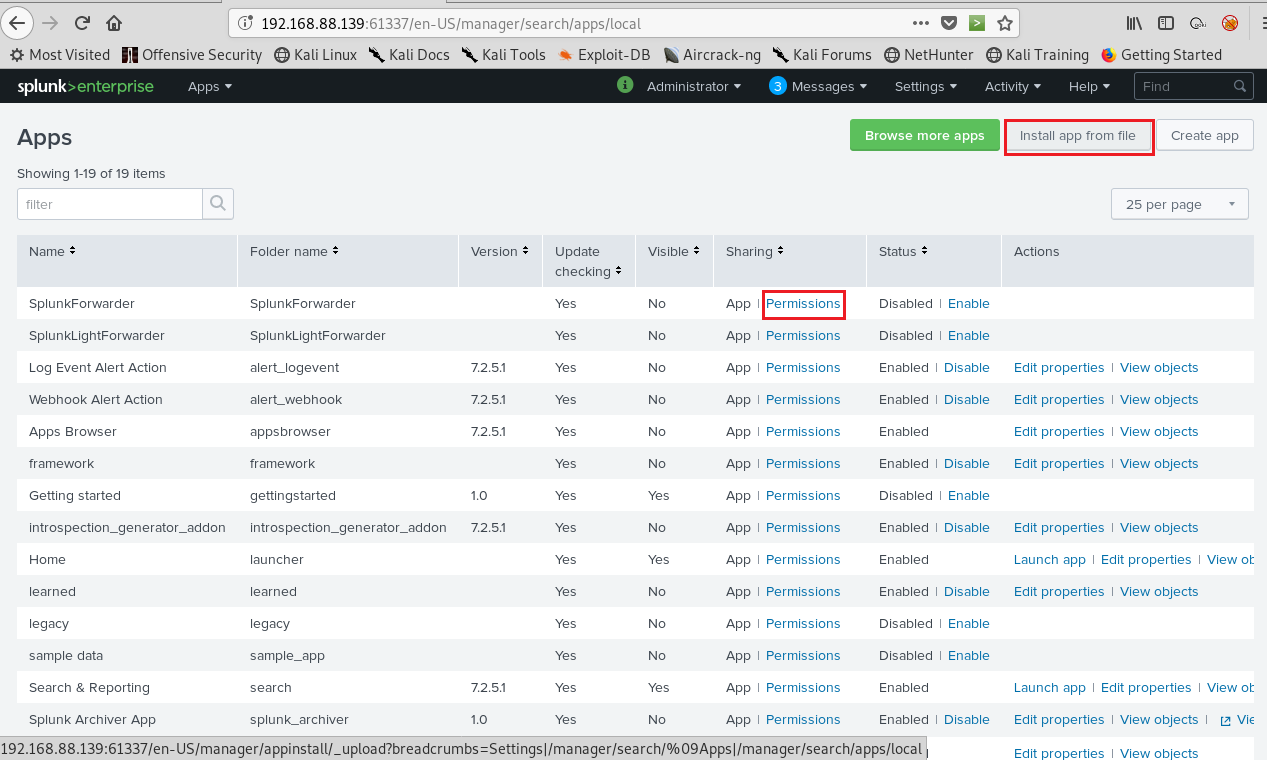Click external link icon in Splunk Archiver row
This screenshot has width=1267, height=760.
pos(1225,720)
